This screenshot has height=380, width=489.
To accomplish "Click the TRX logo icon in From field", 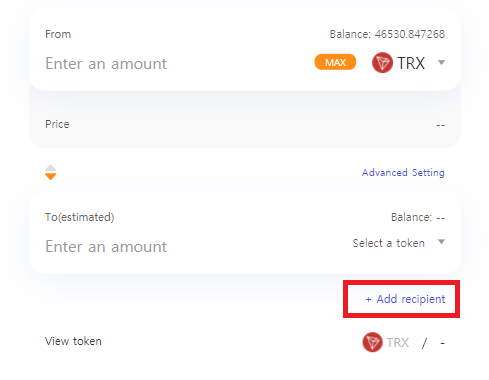I will pyautogui.click(x=382, y=63).
